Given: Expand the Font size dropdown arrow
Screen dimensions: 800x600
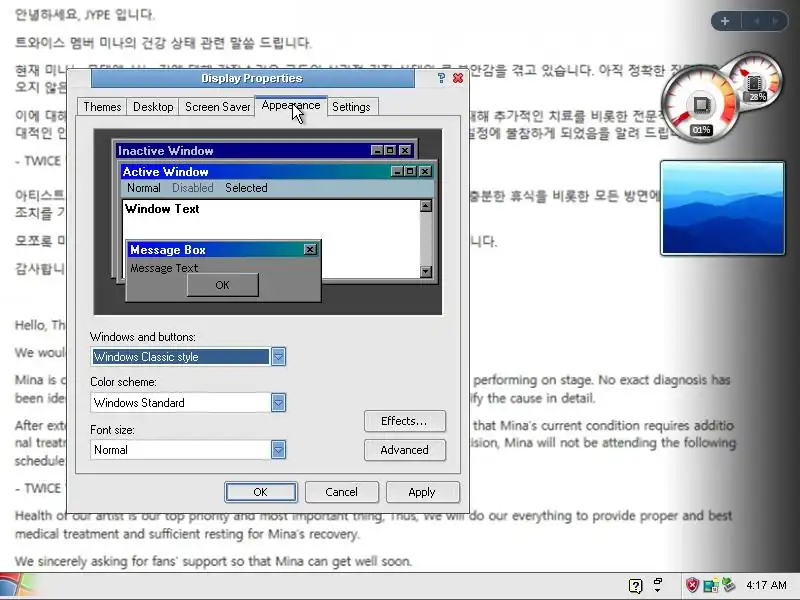Looking at the screenshot, I should pyautogui.click(x=278, y=450).
